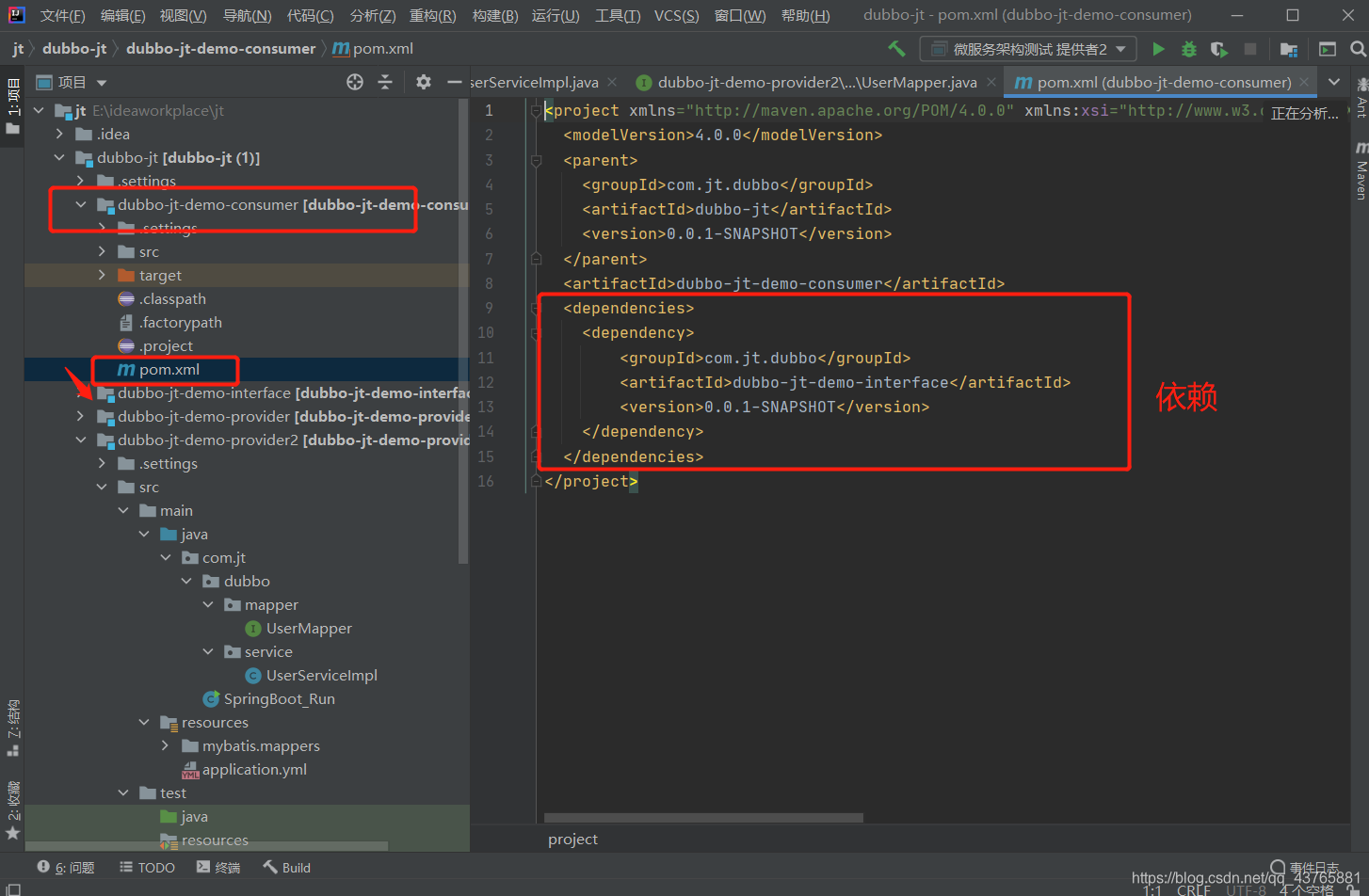Click the UTF-8 encoding status entry
This screenshot has height=896, width=1369.
click(1246, 889)
